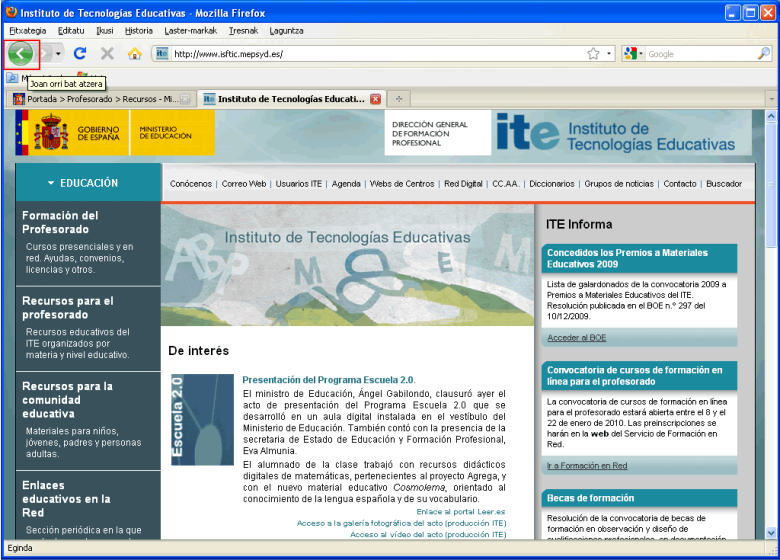
Task: Click the search magnifier icon
Action: pyautogui.click(x=764, y=53)
